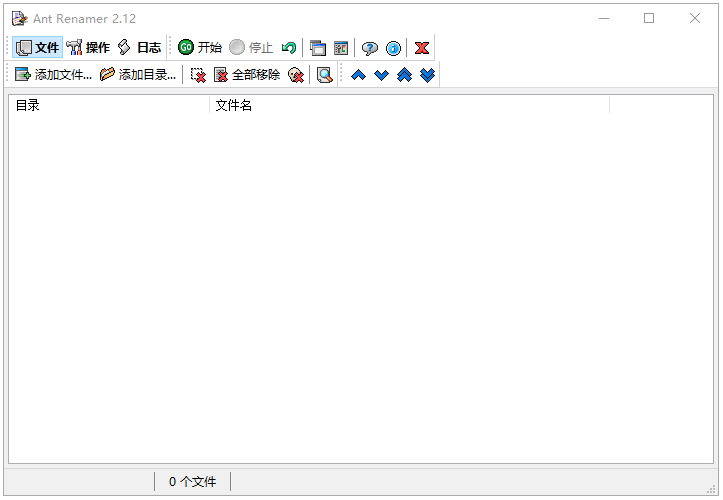Move to bottom with double down arrow
723x500 pixels.
coord(427,75)
